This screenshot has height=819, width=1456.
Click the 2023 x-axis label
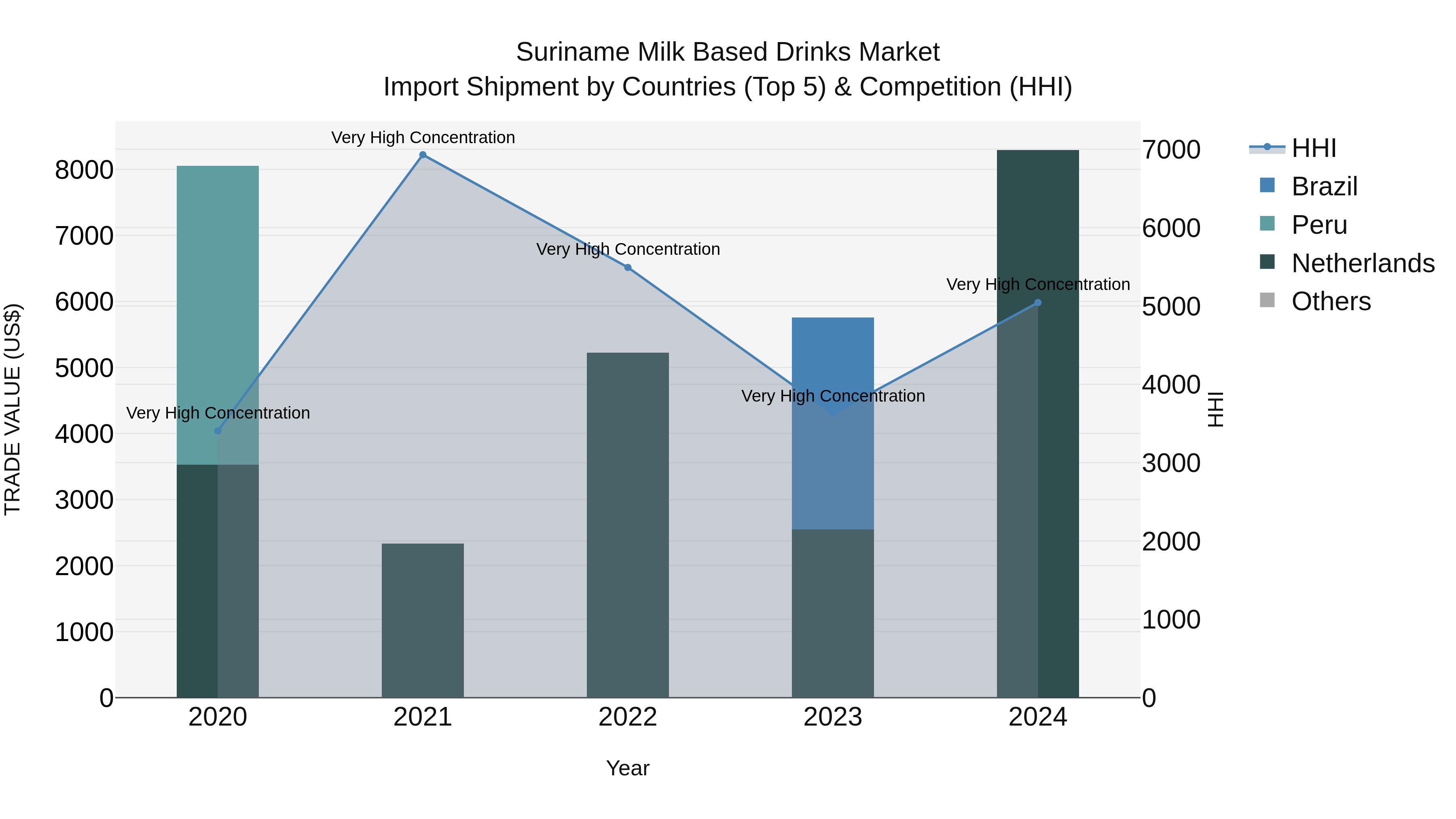833,717
